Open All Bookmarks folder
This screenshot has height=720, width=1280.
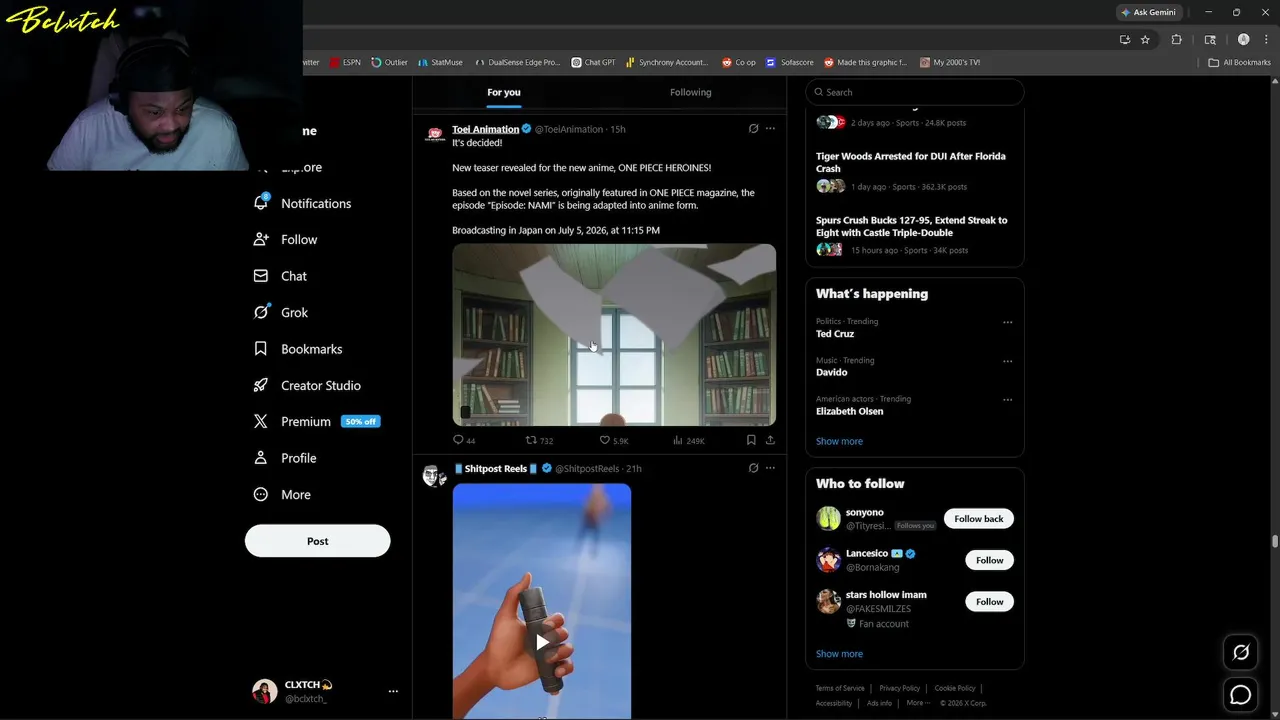1239,62
